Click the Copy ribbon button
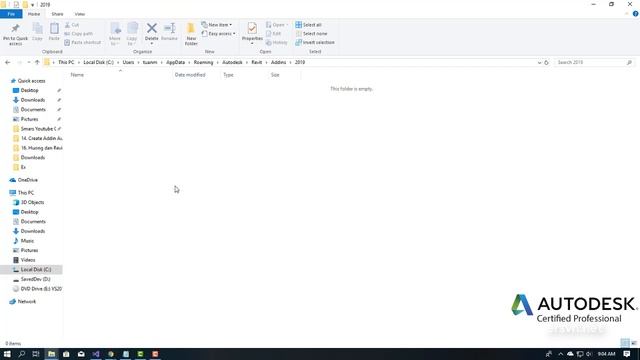This screenshot has height=360, width=640. [x=37, y=32]
